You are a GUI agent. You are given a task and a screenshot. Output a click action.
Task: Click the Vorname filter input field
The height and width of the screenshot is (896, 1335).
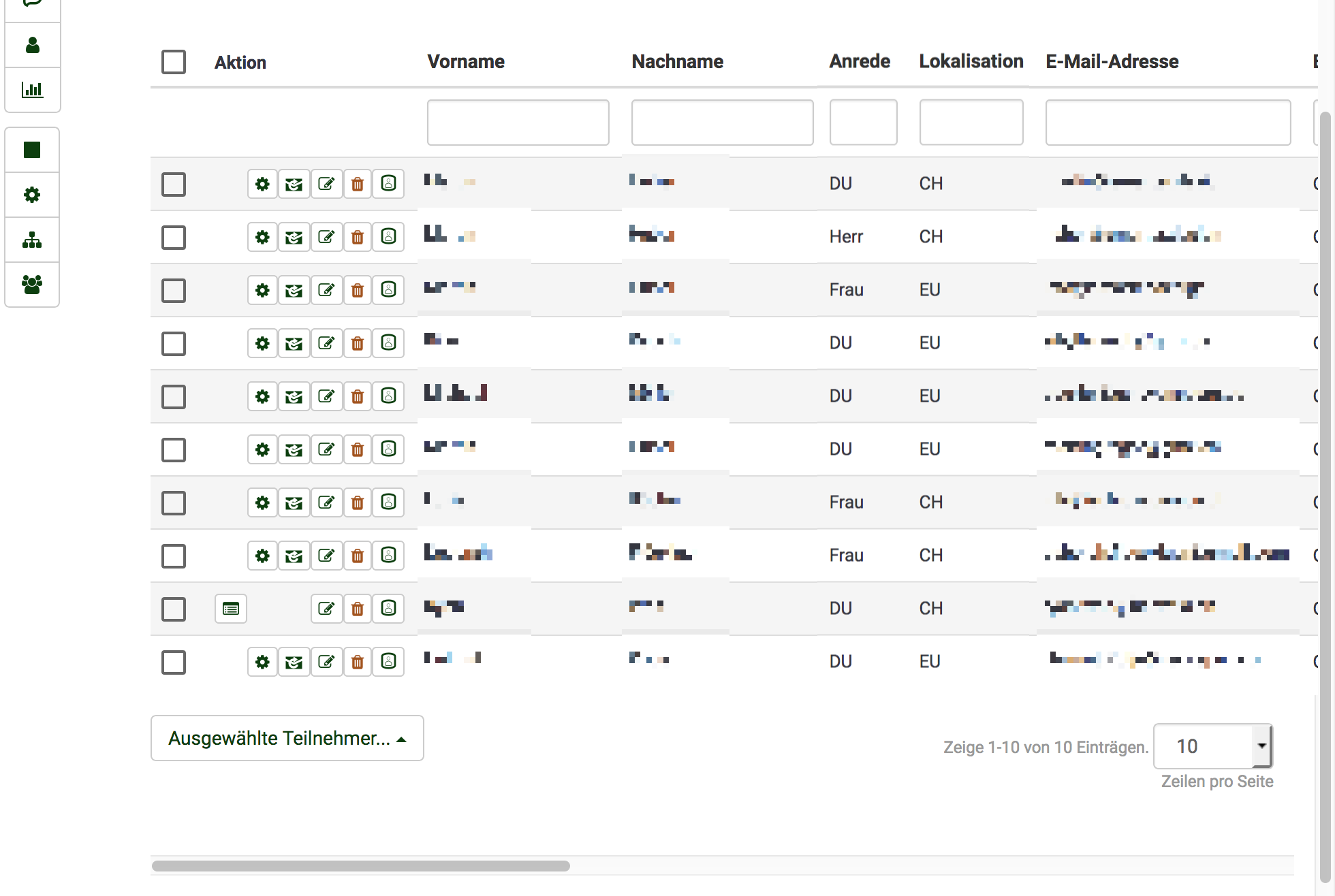tap(518, 123)
